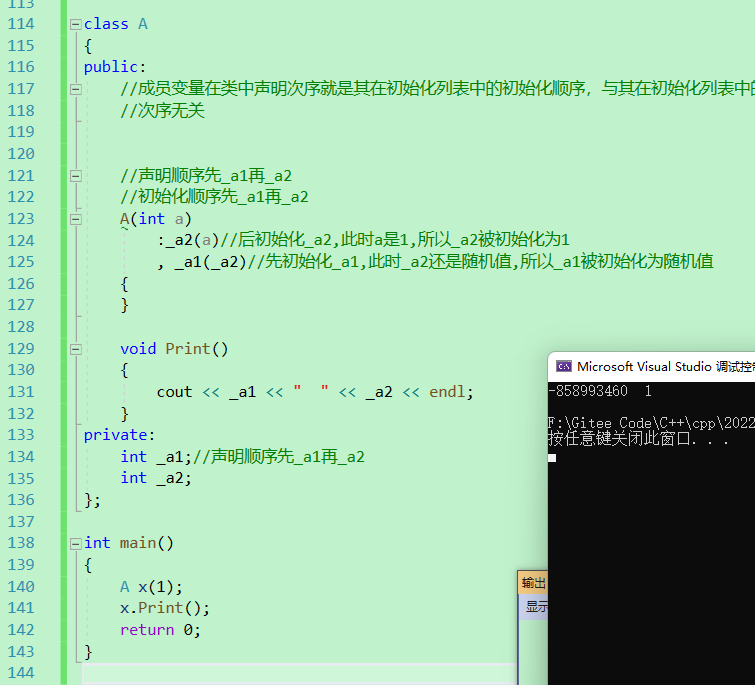Screen dimensions: 755x685
Task: Click the empty current line 144
Action: (299, 673)
